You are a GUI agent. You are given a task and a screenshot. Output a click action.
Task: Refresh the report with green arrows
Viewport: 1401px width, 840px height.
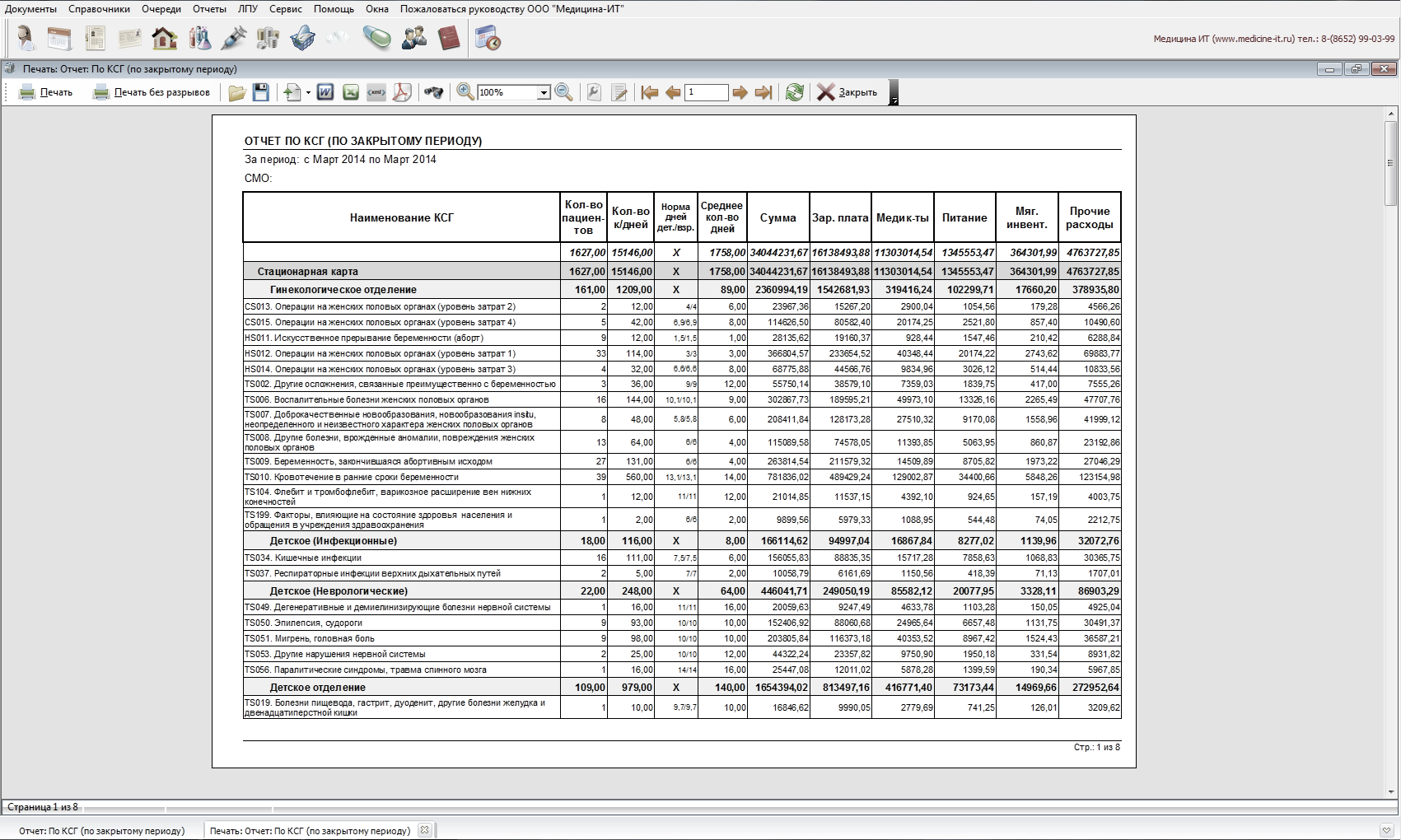click(795, 92)
